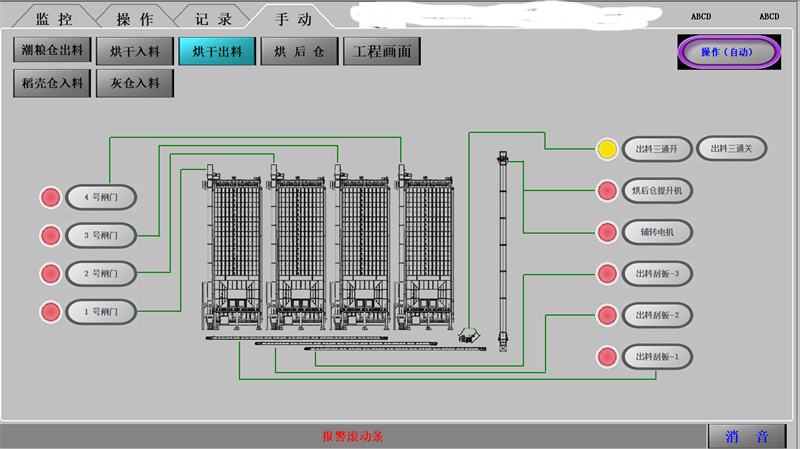Click the red lamp next to 出料刮板-3
The height and width of the screenshot is (449, 800).
coord(607,273)
